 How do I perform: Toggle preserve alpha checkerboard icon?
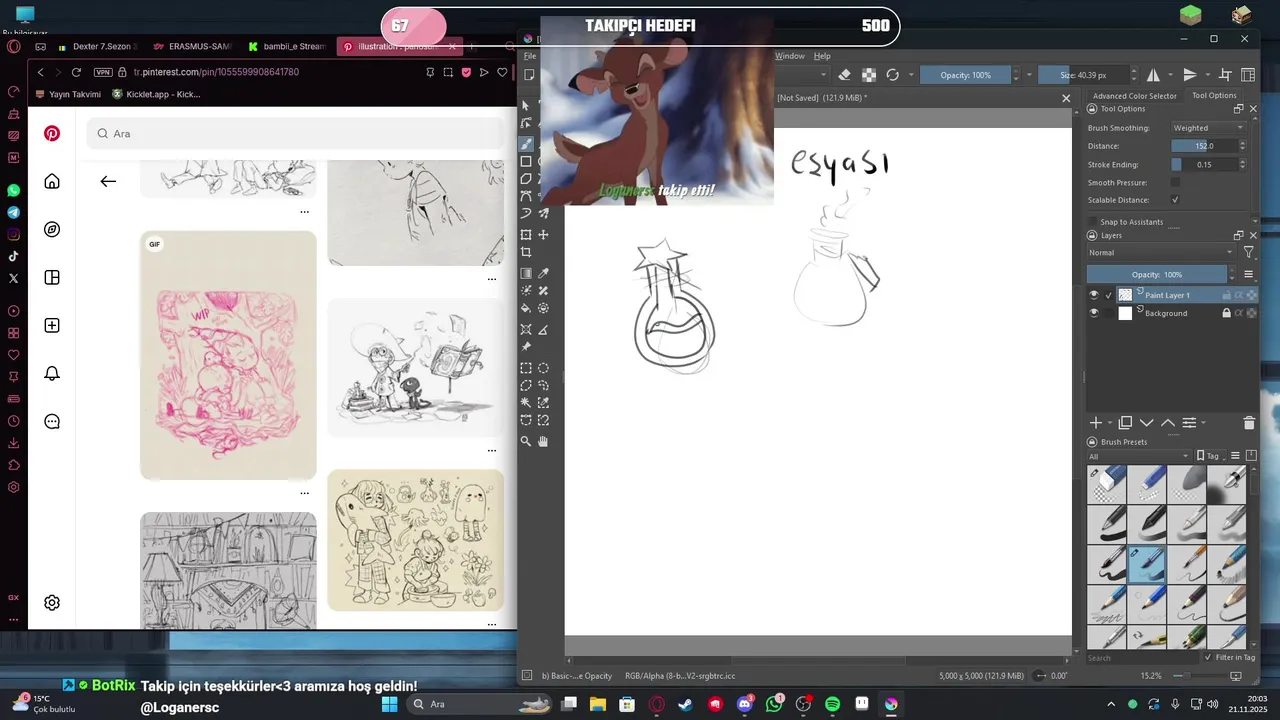pyautogui.click(x=869, y=75)
